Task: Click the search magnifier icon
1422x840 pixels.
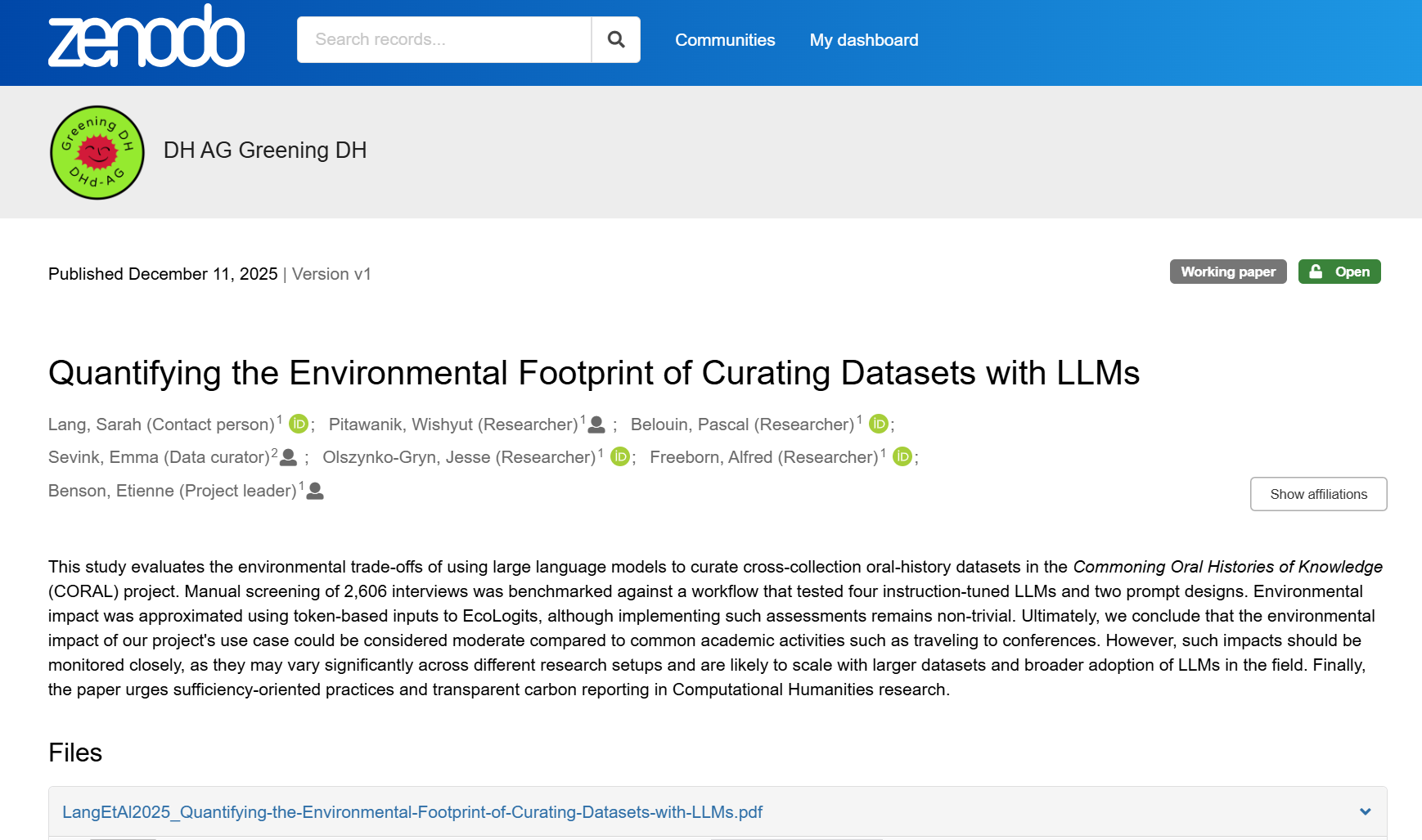Action: pos(615,39)
